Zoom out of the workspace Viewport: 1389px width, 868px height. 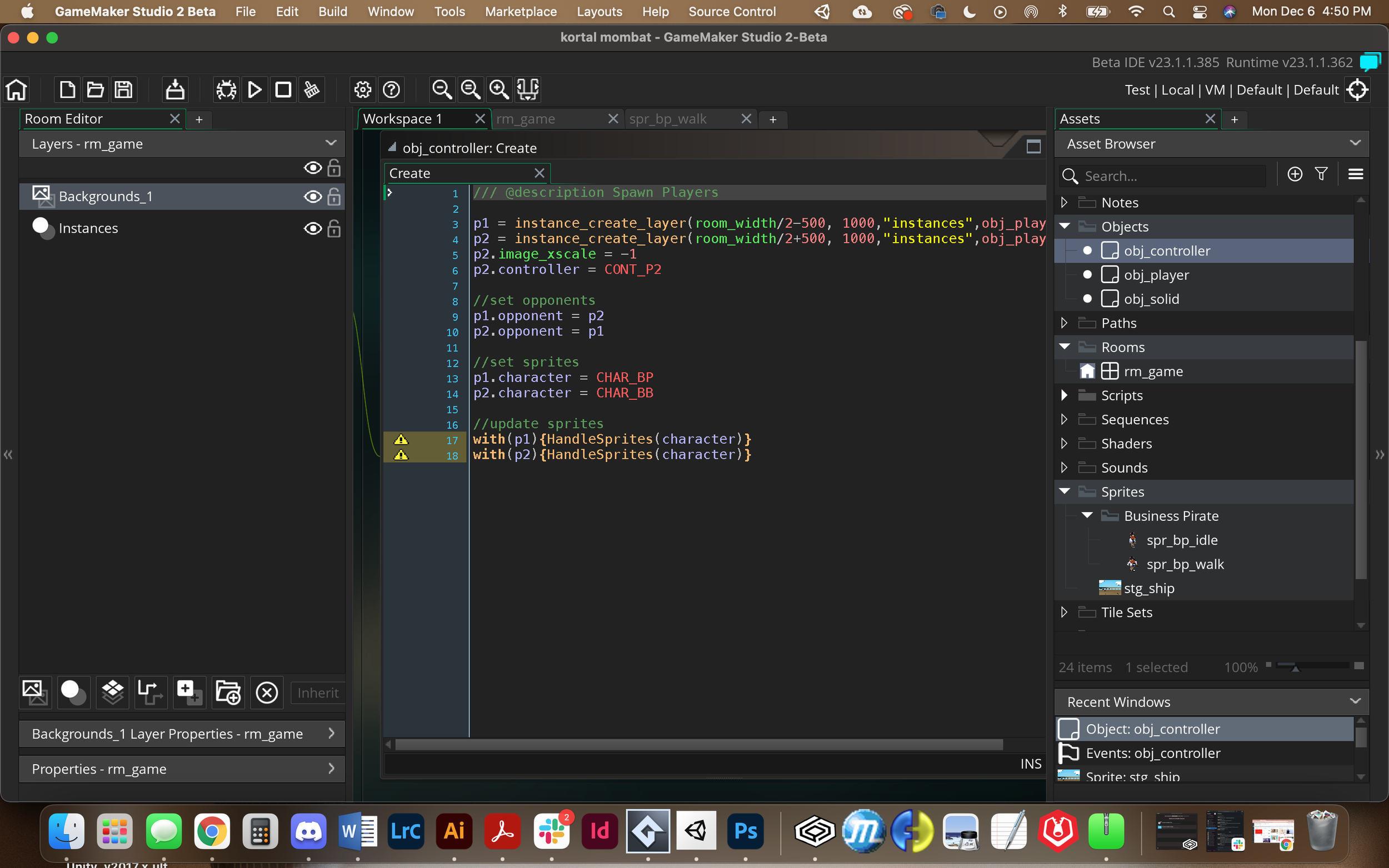click(442, 89)
